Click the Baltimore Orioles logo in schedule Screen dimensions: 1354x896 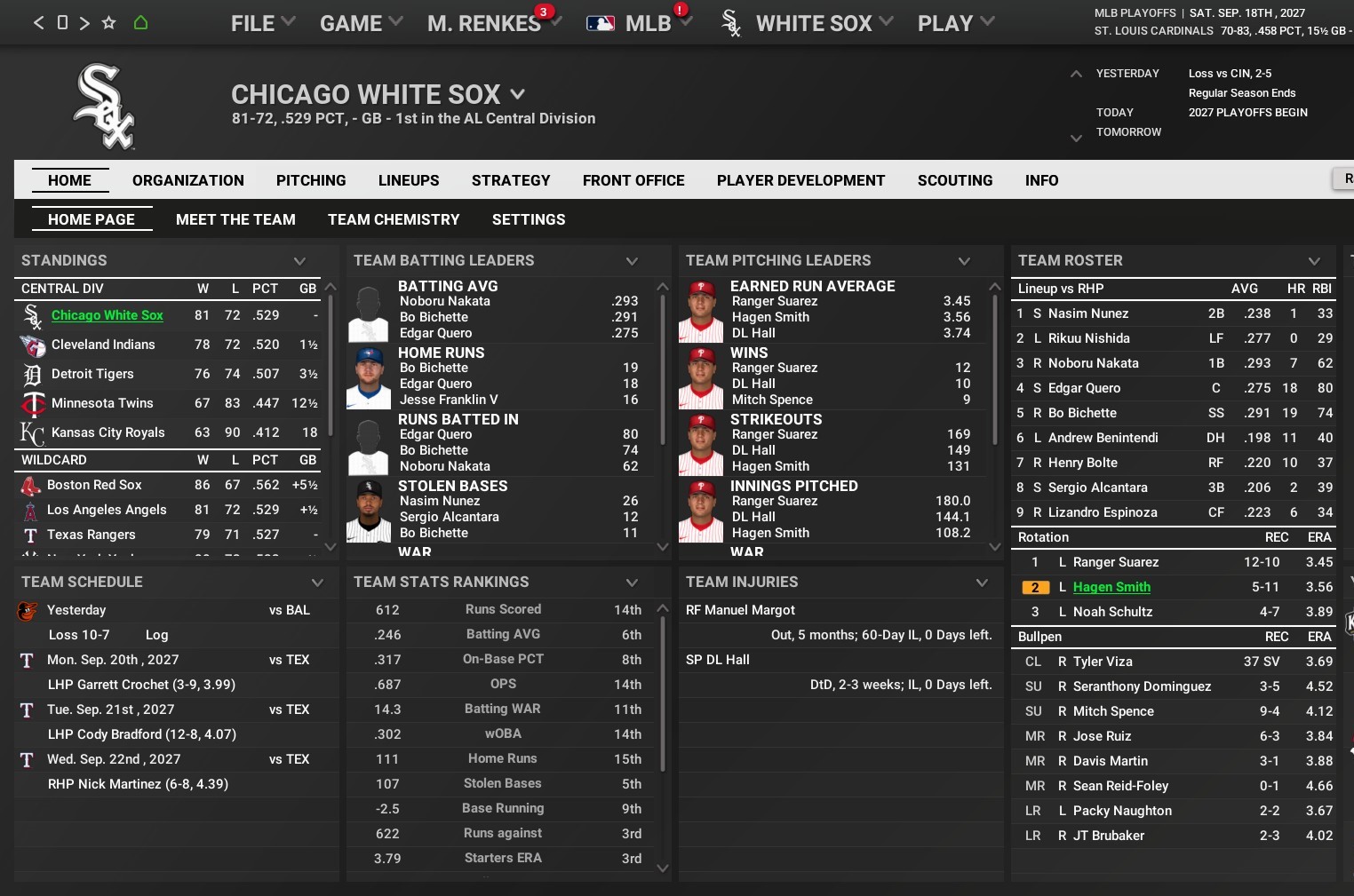[x=28, y=611]
